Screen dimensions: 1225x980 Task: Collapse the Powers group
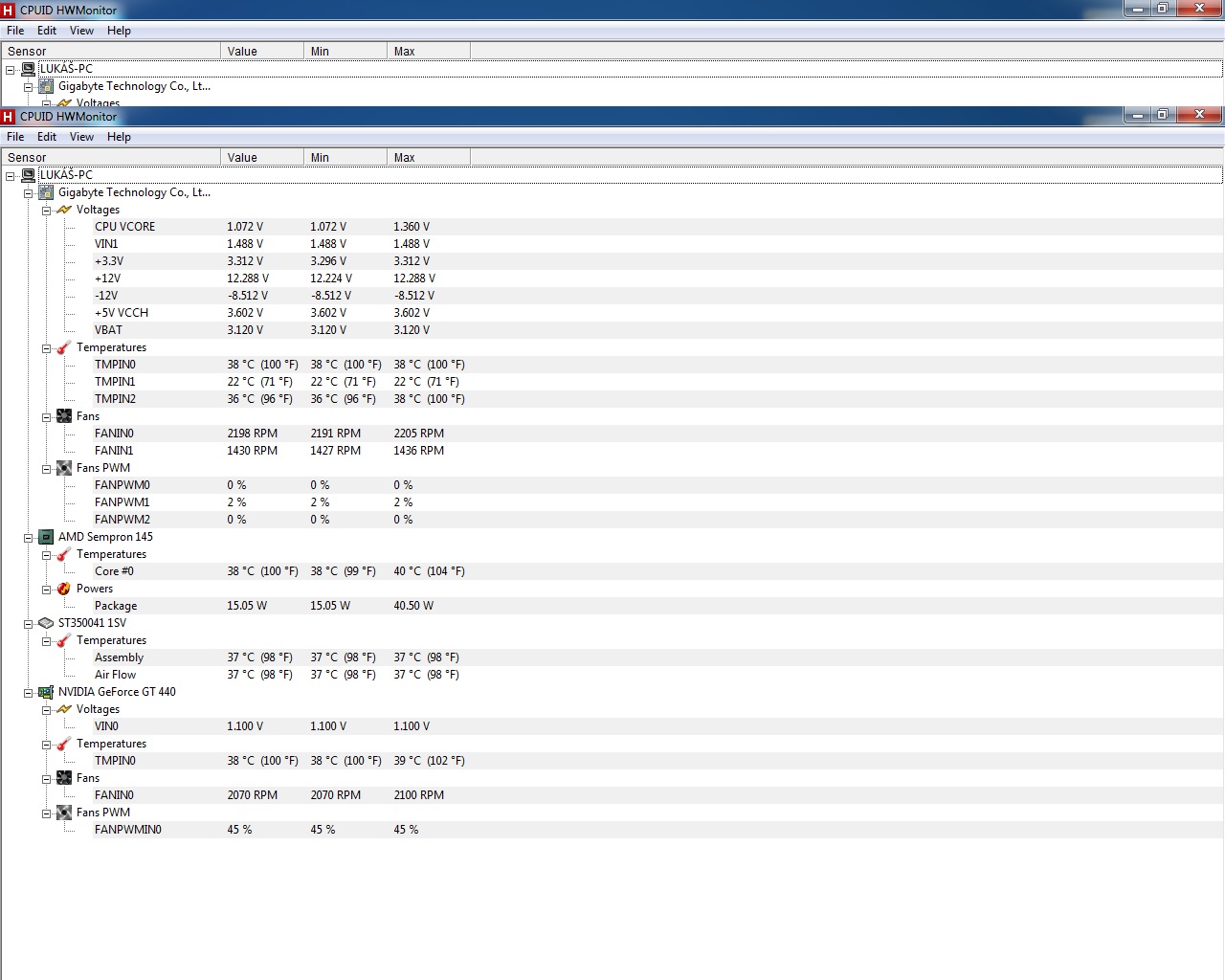(x=46, y=590)
